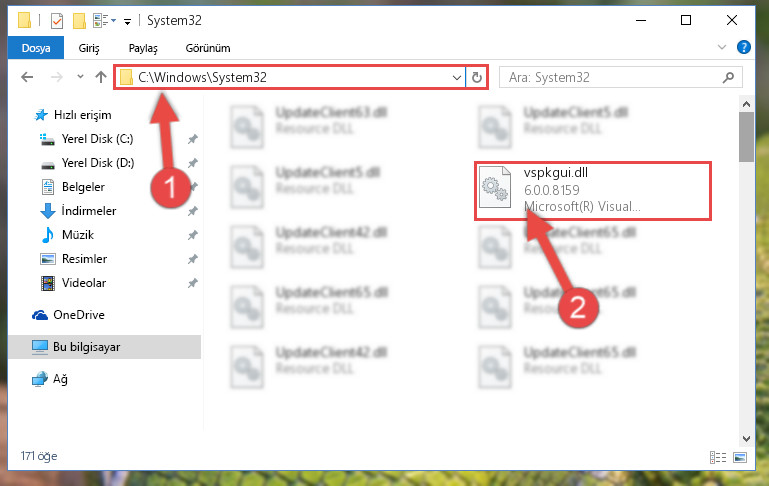This screenshot has height=486, width=769.
Task: Unpin Yerel Disk (C:) from quick access
Action: point(193,139)
